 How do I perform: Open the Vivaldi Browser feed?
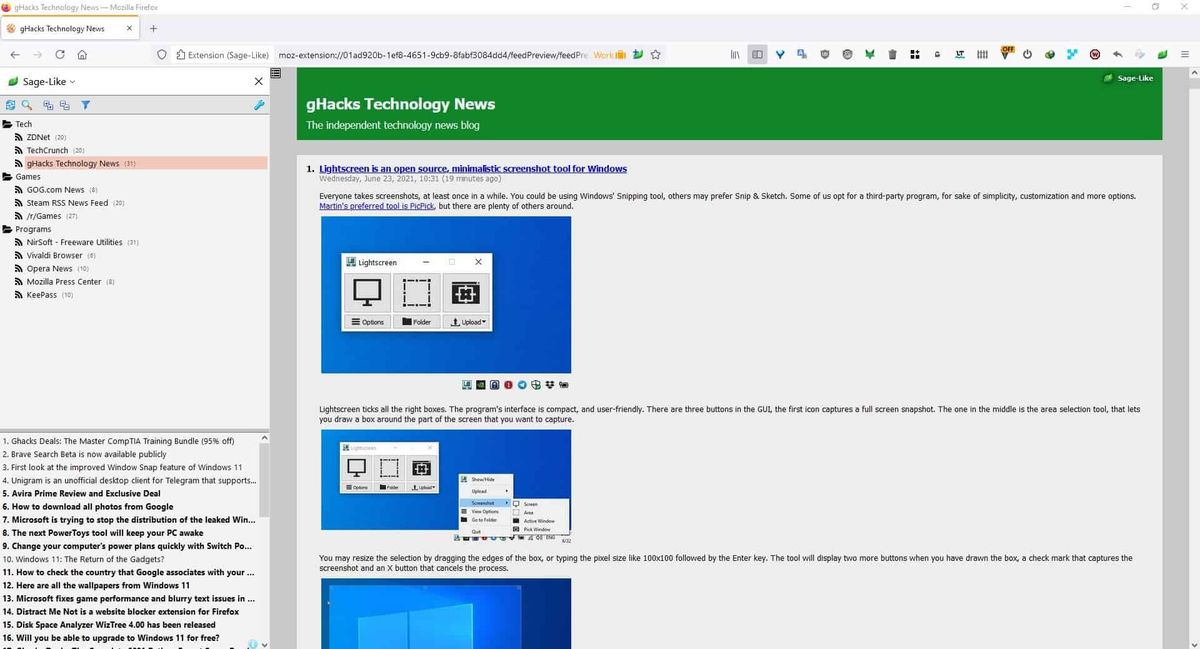pyautogui.click(x=55, y=255)
